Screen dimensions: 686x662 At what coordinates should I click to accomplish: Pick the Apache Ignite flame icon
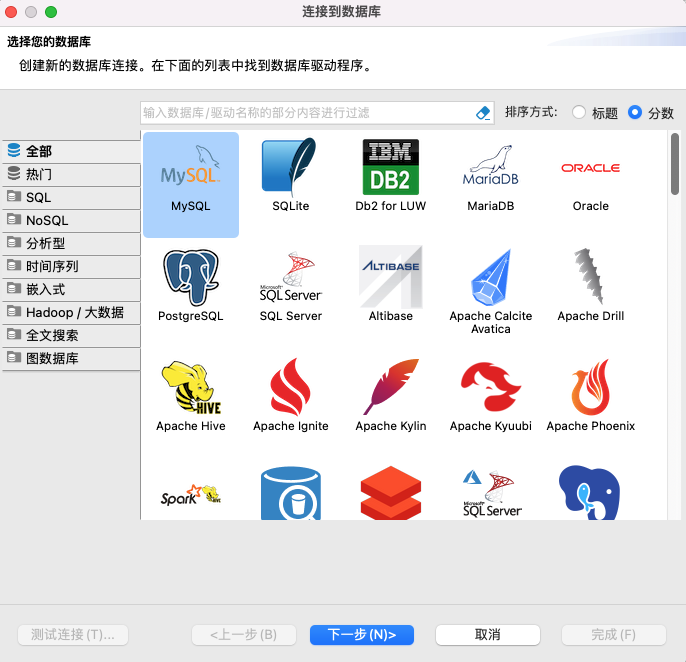290,387
